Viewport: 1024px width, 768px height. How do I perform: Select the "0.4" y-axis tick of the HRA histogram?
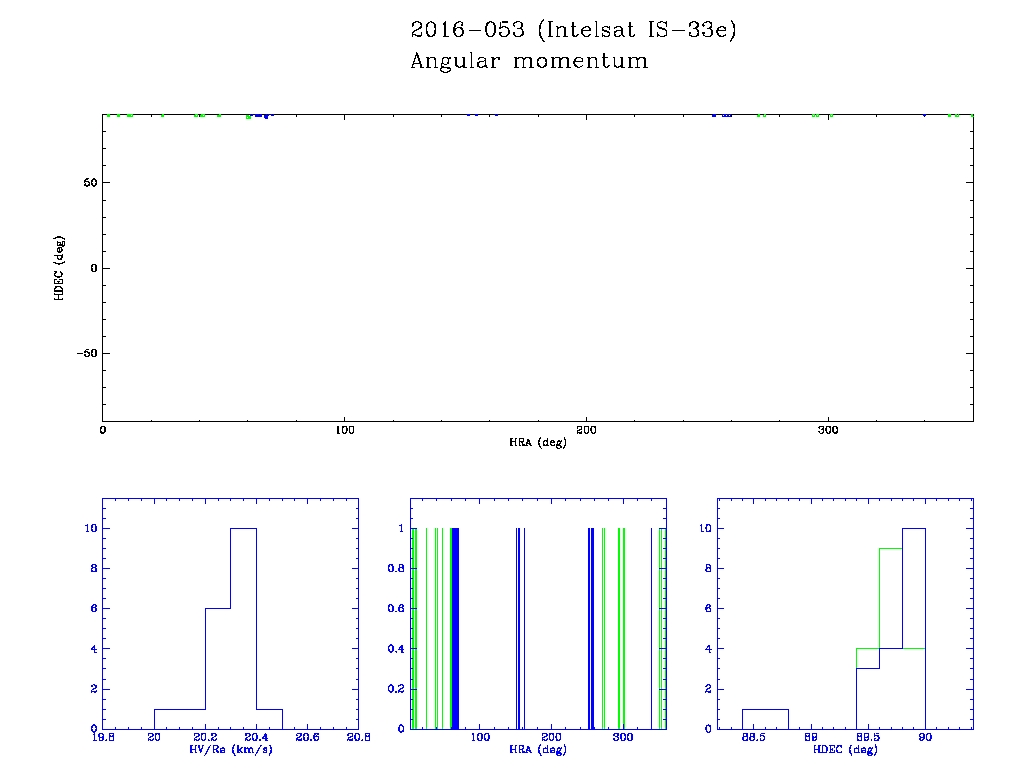[x=396, y=649]
